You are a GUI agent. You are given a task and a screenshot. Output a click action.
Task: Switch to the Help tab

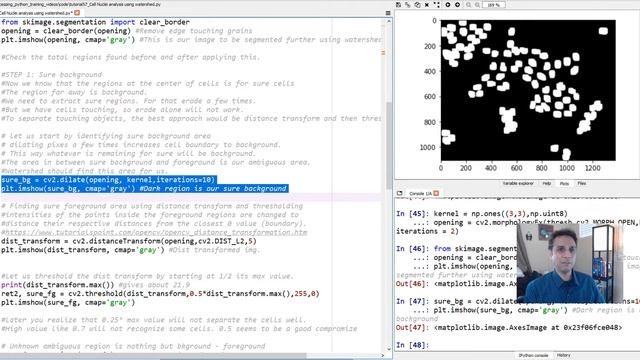(x=547, y=184)
